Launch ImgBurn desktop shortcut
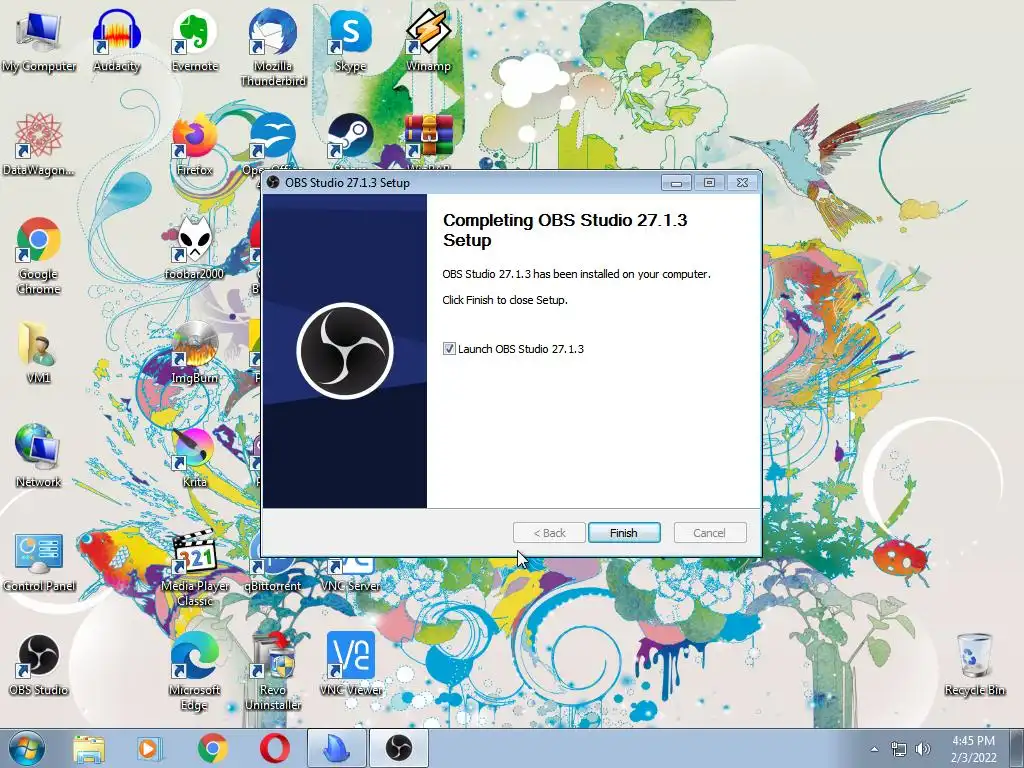1024x768 pixels. pyautogui.click(x=194, y=352)
